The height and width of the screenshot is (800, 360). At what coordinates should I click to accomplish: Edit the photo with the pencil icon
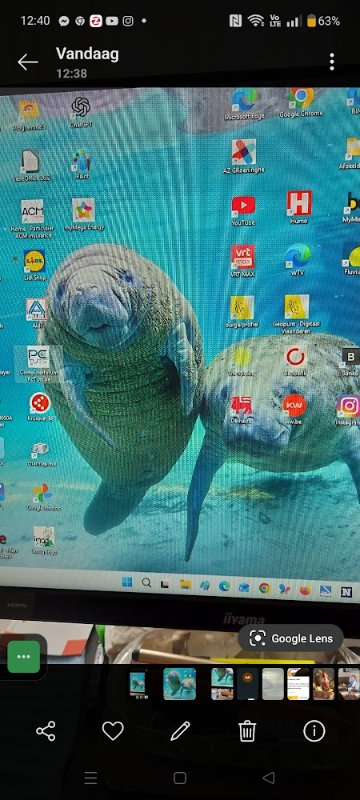tap(180, 732)
